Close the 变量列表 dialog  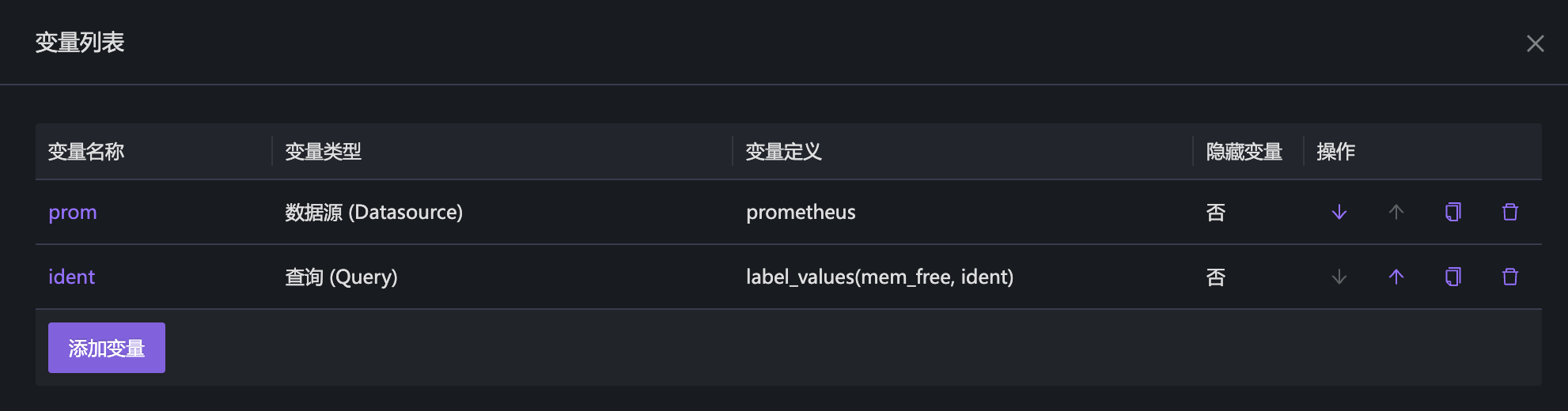(x=1535, y=43)
